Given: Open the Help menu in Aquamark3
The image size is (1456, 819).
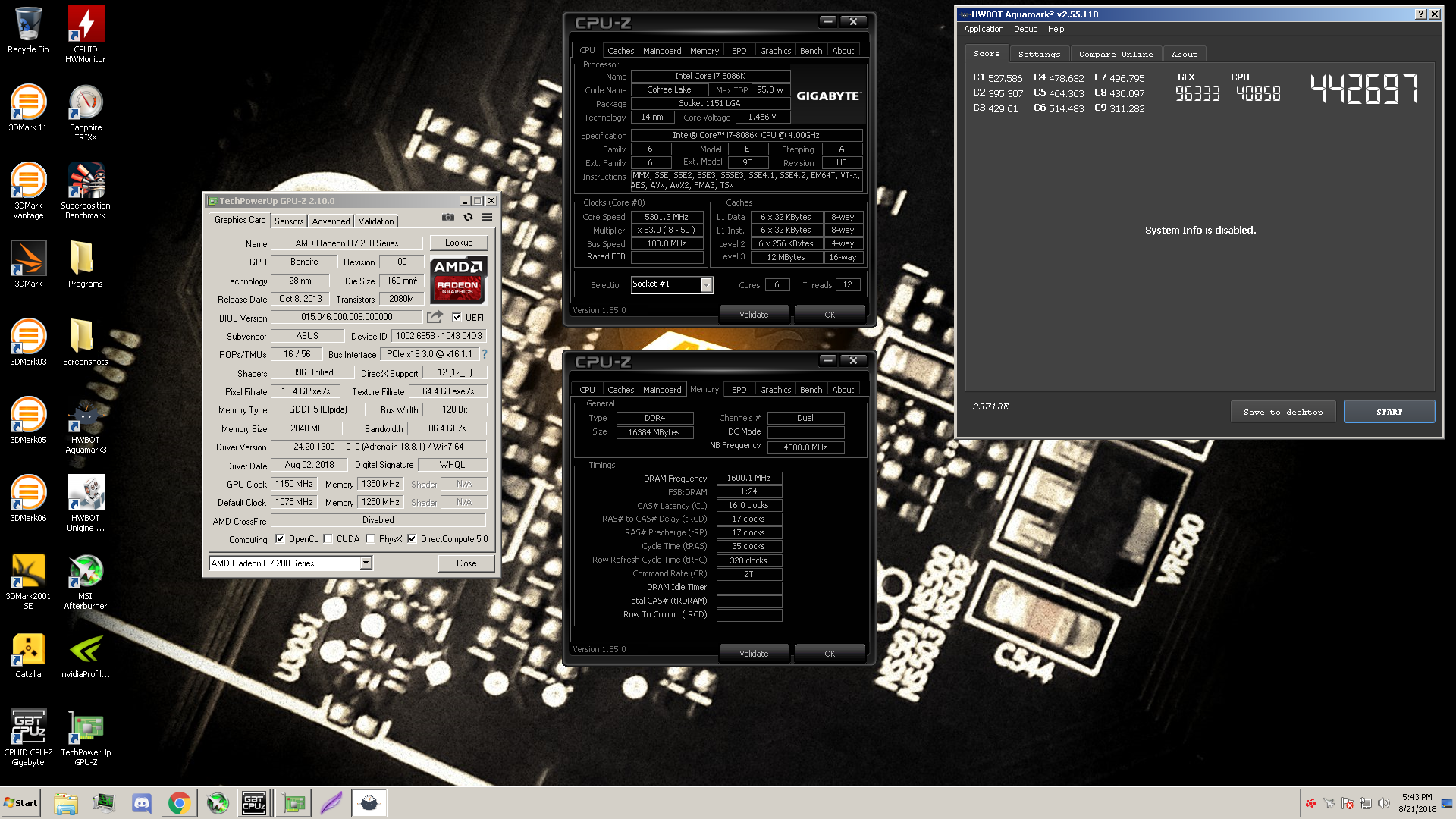Looking at the screenshot, I should (1056, 29).
